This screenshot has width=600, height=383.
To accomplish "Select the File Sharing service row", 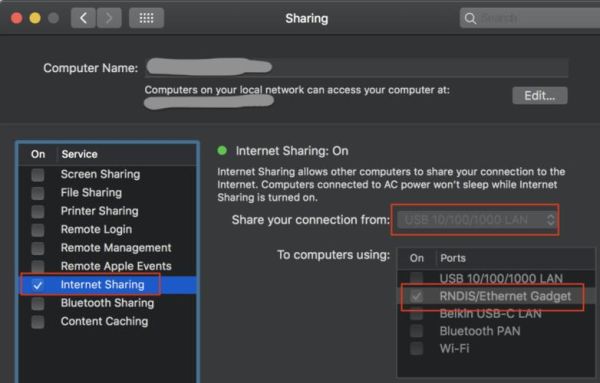I will click(107, 193).
